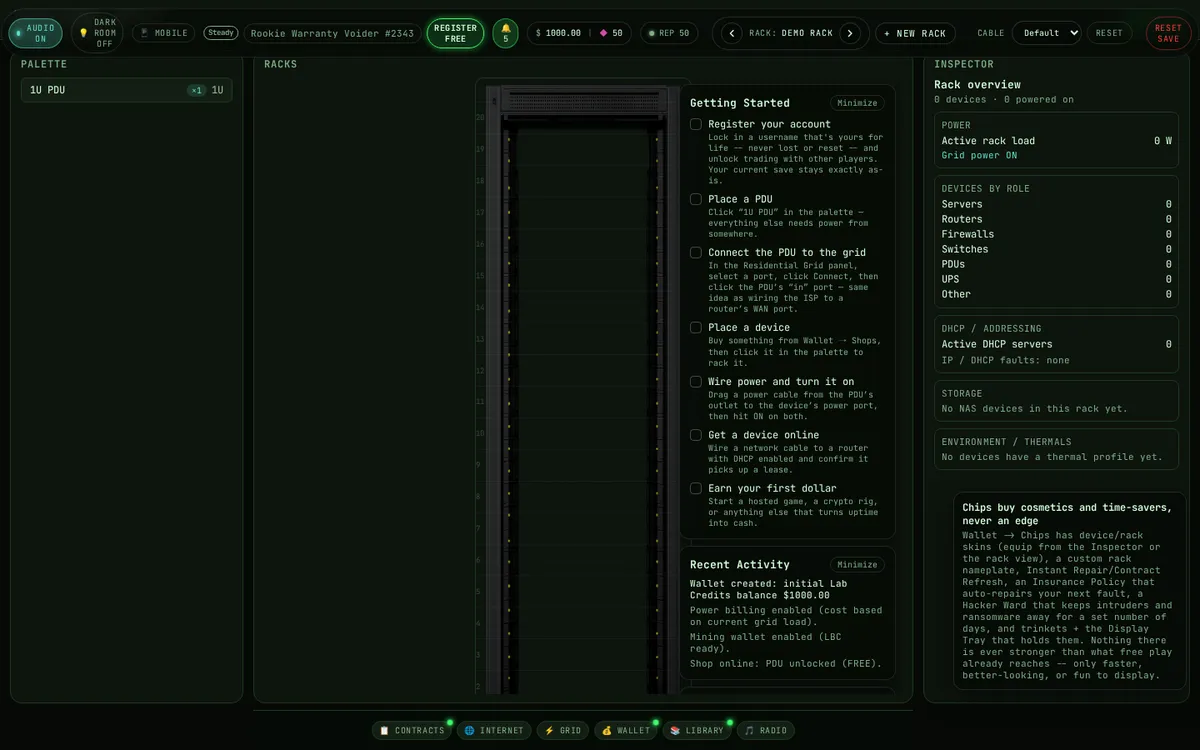The height and width of the screenshot is (750, 1200).
Task: Select 1U PDU in the palette
Action: point(127,90)
